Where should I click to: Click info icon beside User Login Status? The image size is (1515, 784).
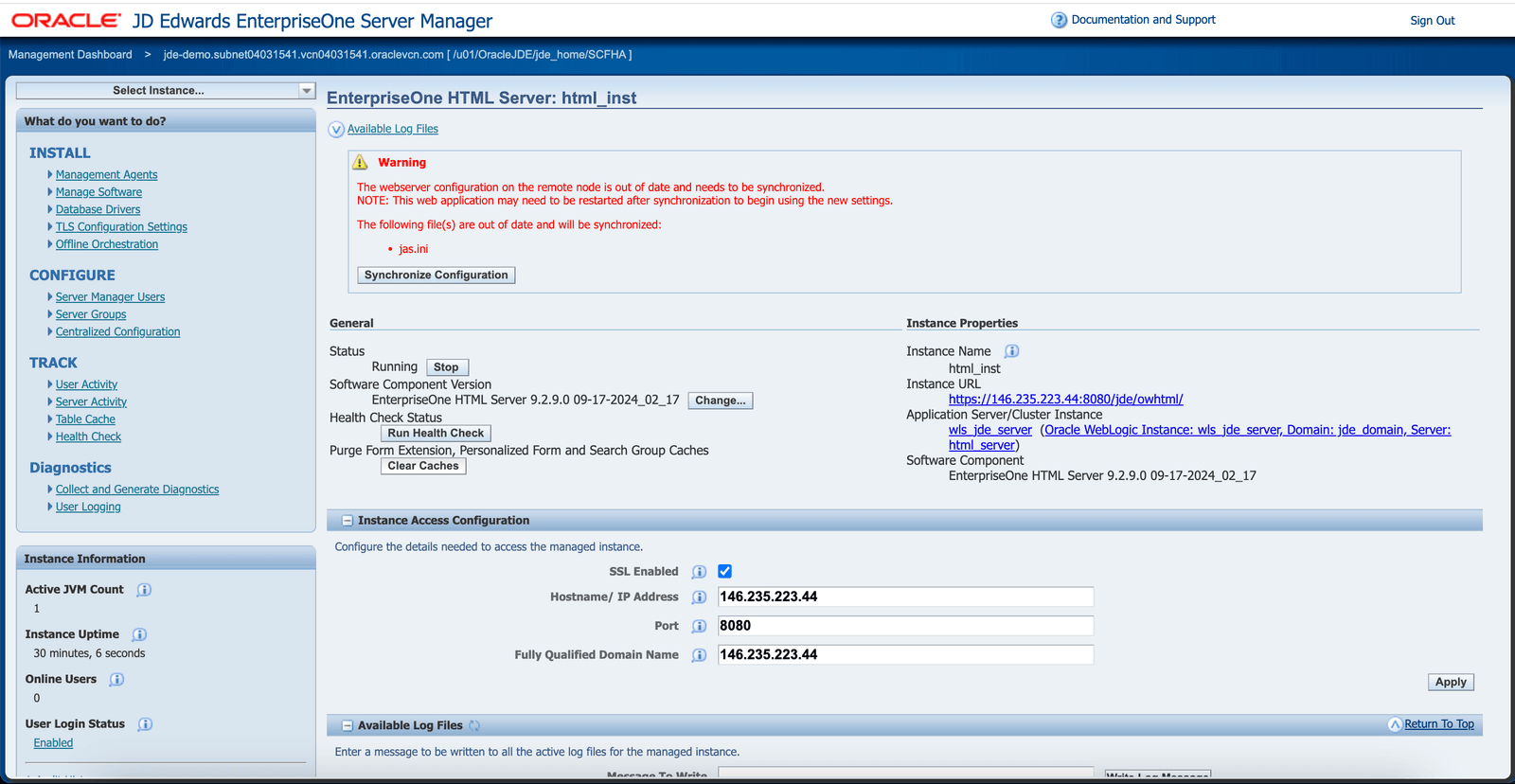(145, 724)
